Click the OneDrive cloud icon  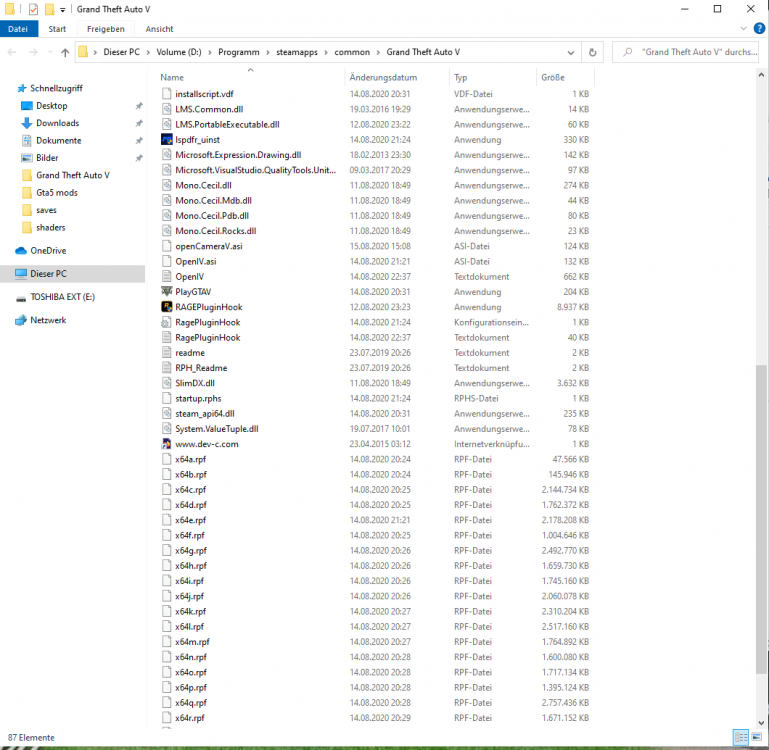21,251
